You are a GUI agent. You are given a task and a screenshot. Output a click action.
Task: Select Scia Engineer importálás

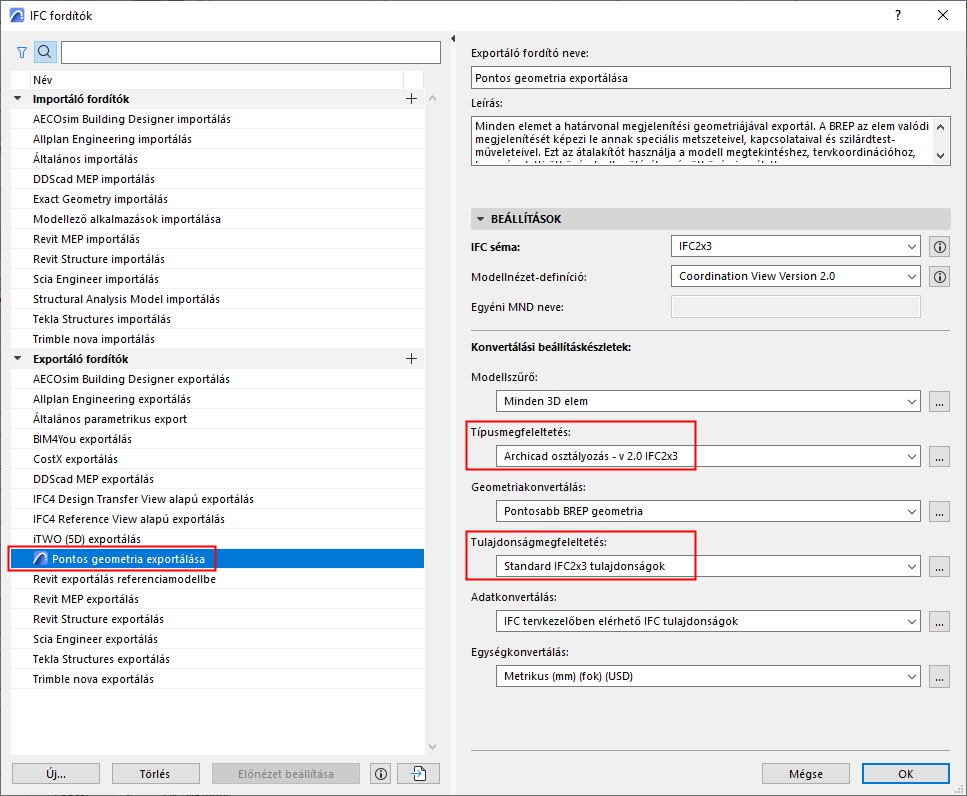(x=218, y=279)
